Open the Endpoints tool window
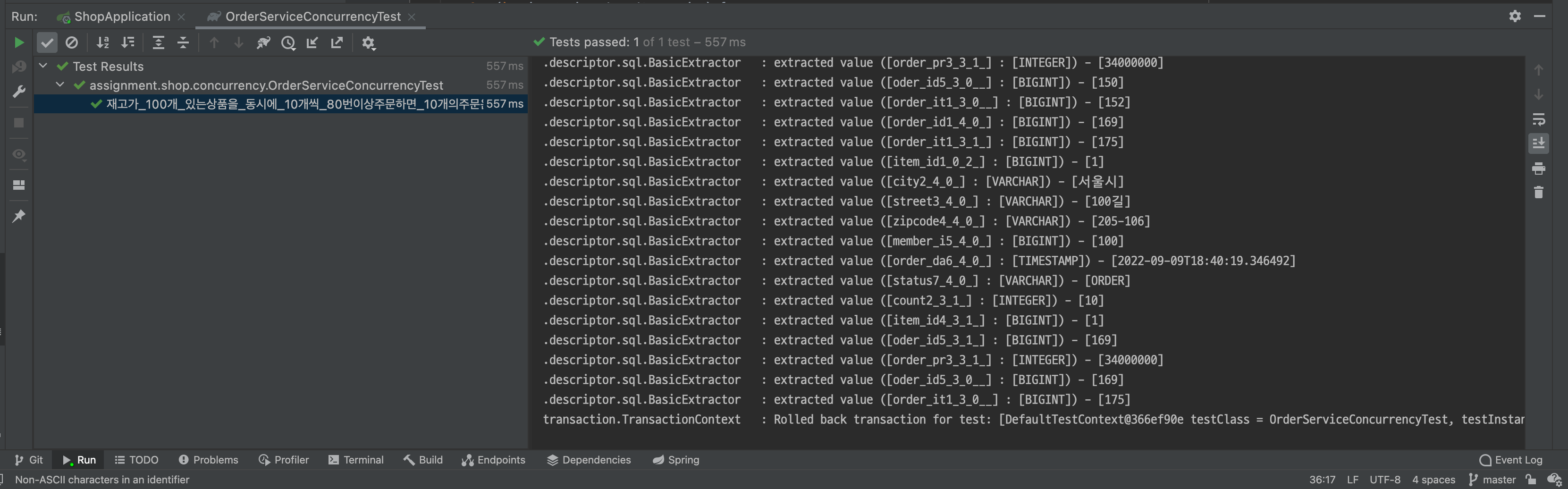 point(494,460)
